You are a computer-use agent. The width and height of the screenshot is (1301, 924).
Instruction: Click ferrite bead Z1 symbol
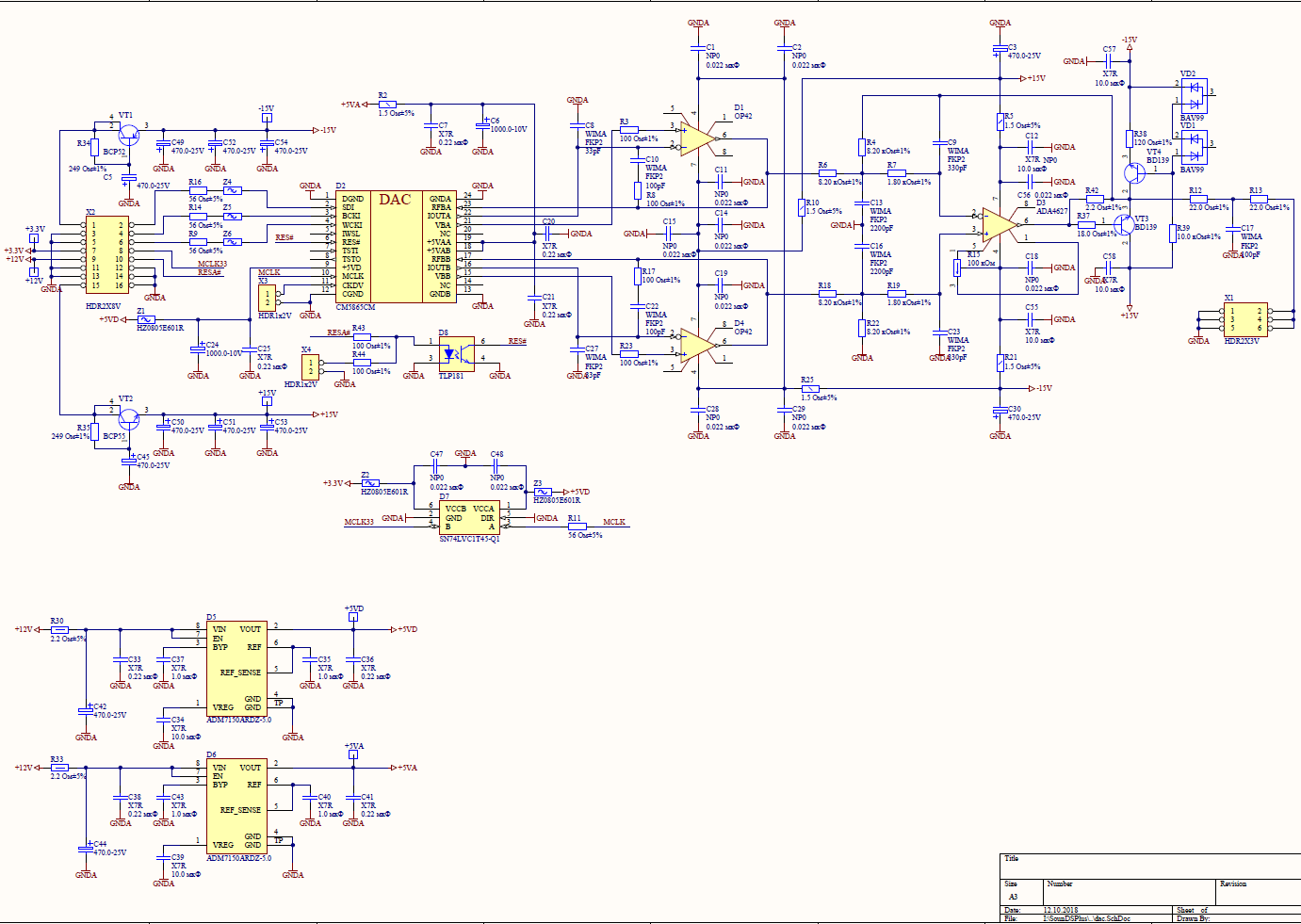145,319
